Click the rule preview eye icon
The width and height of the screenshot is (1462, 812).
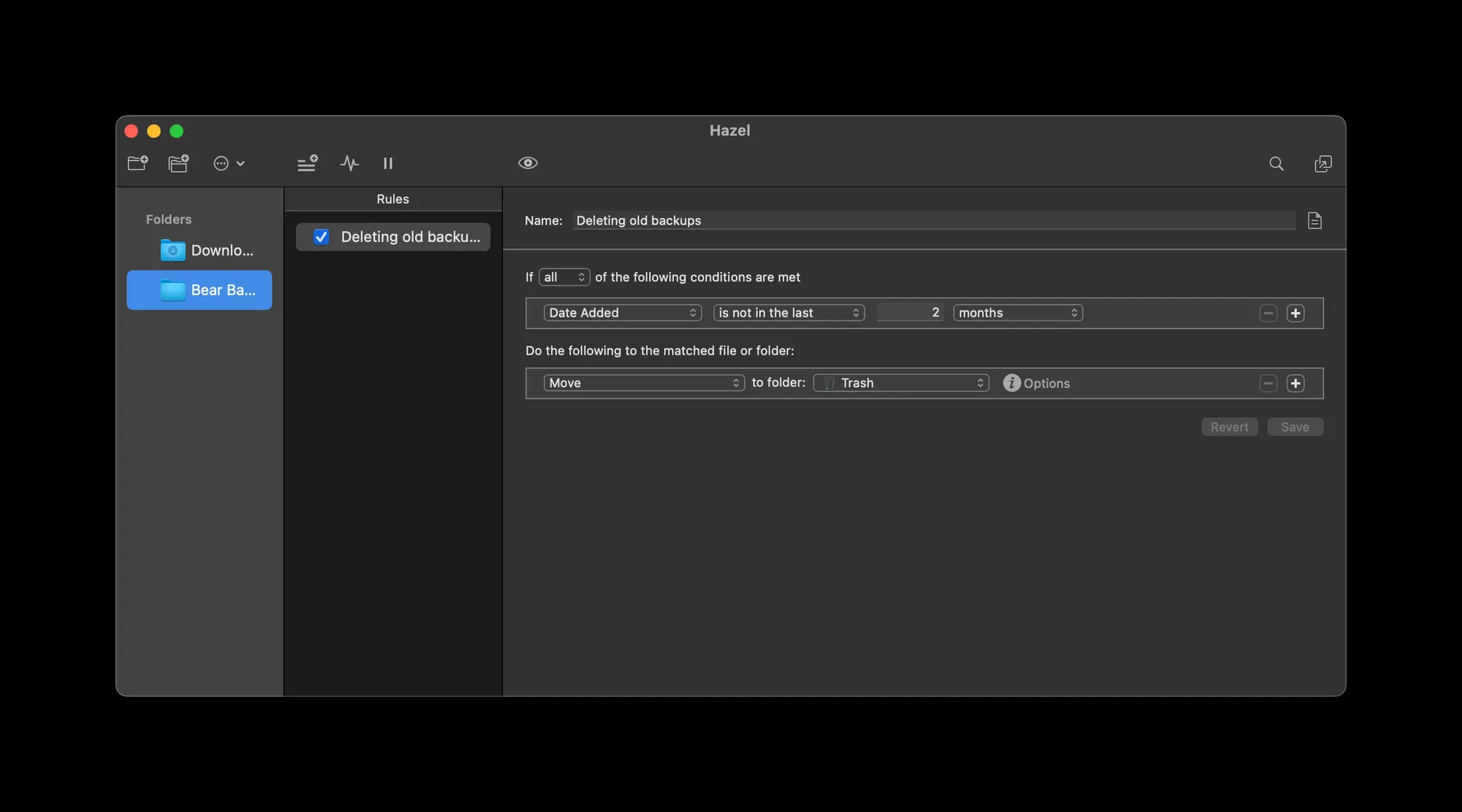pos(528,162)
